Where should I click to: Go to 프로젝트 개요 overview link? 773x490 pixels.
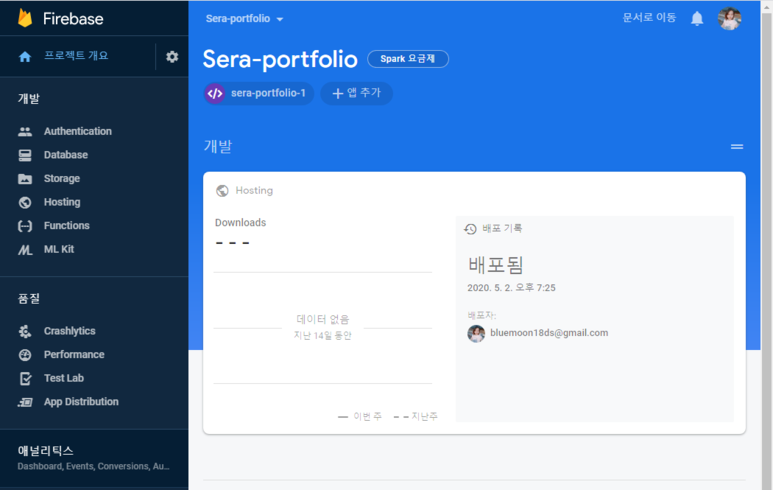[76, 56]
